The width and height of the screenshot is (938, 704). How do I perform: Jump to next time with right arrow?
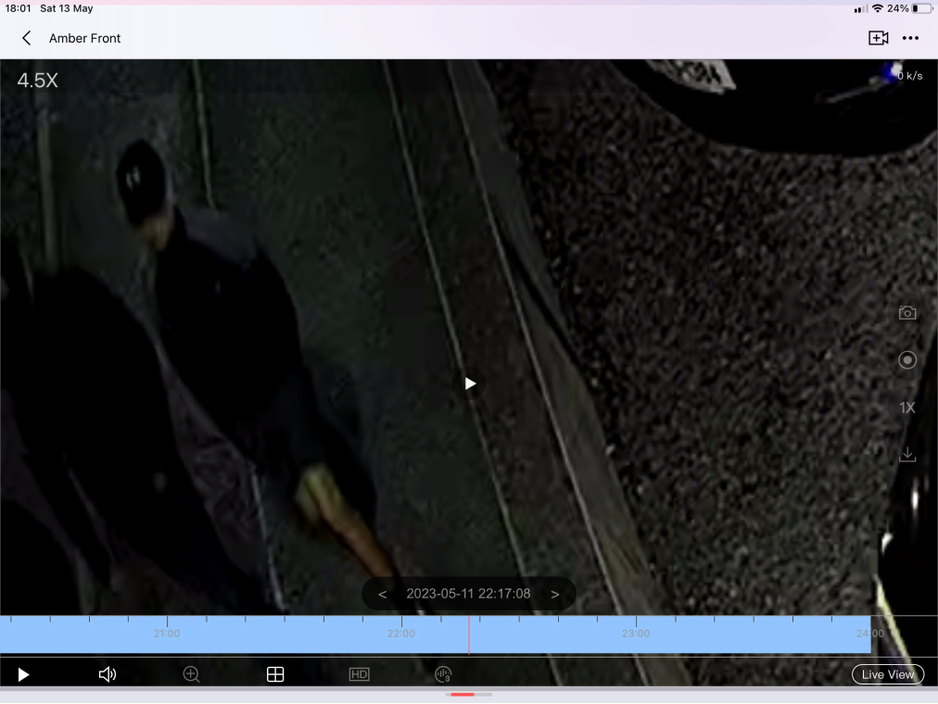pyautogui.click(x=555, y=594)
